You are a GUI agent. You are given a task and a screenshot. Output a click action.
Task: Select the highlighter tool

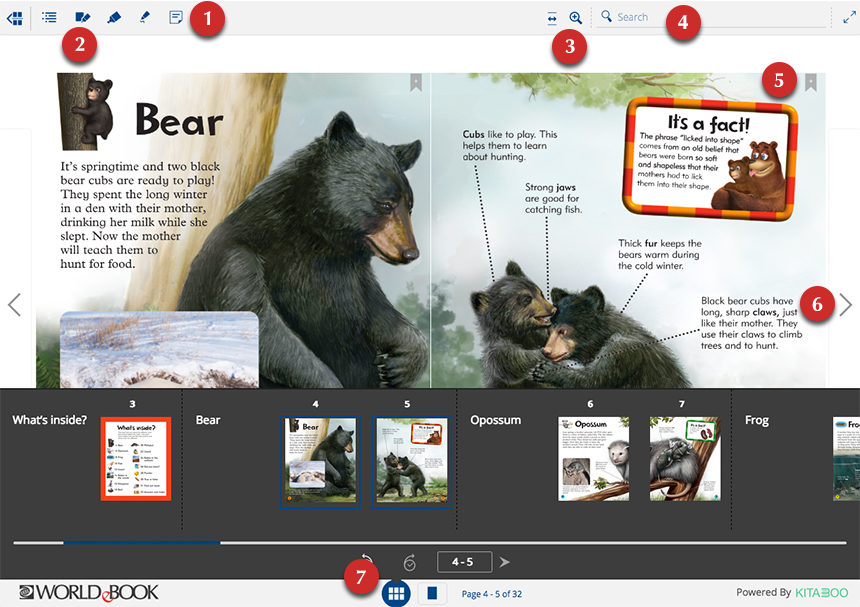tap(114, 18)
